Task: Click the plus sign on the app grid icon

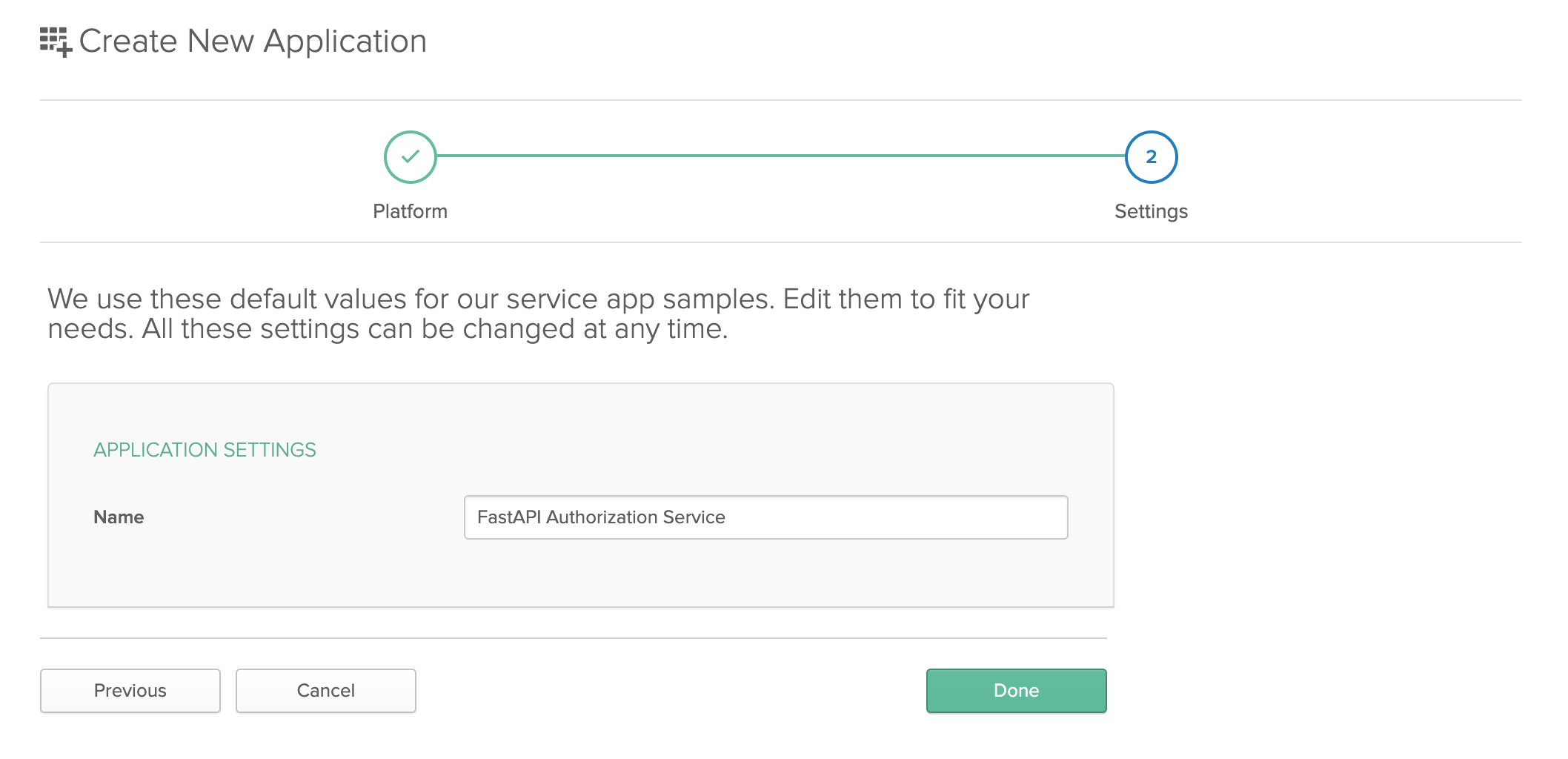Action: coord(65,50)
